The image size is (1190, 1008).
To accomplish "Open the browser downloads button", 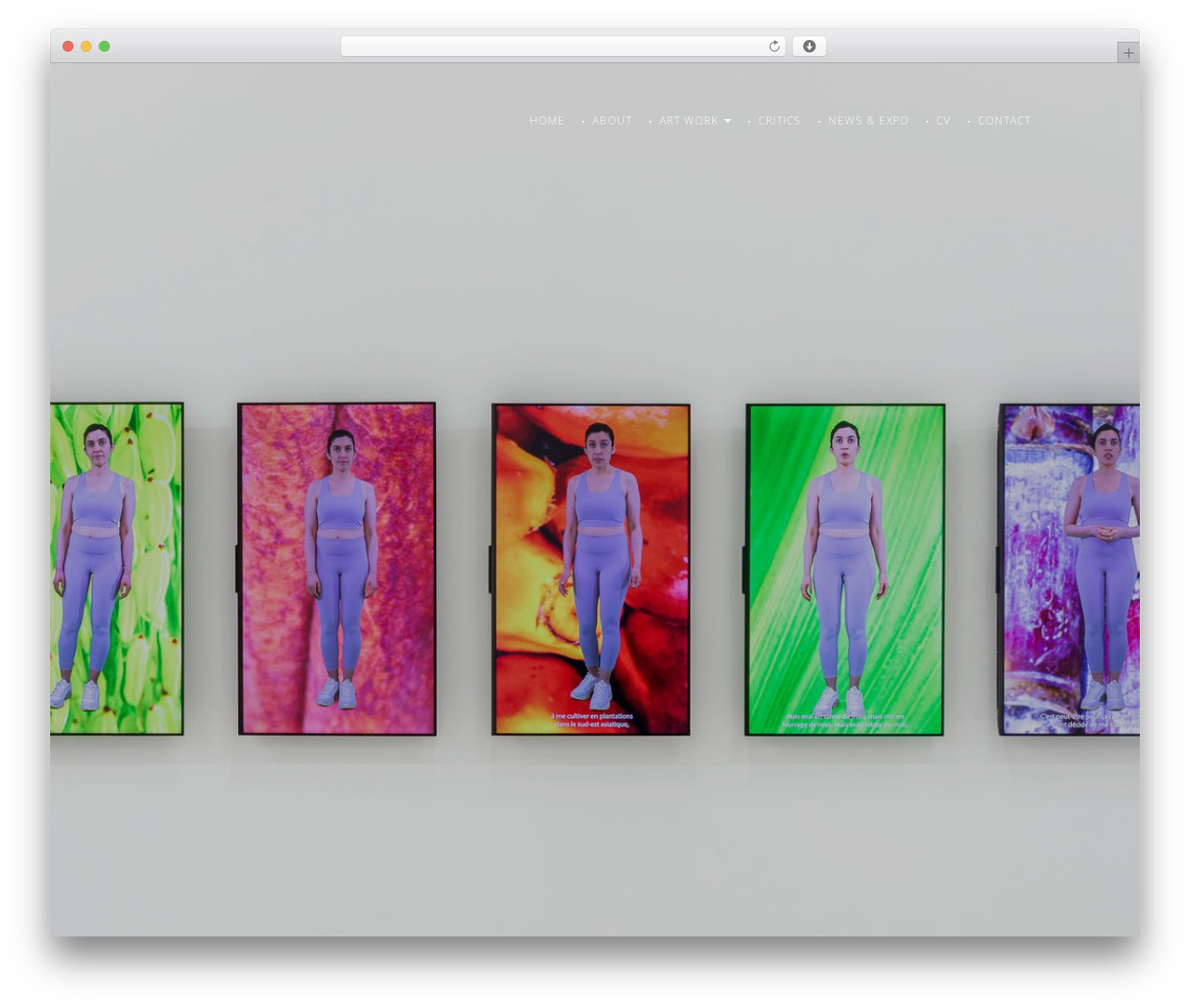I will [809, 46].
